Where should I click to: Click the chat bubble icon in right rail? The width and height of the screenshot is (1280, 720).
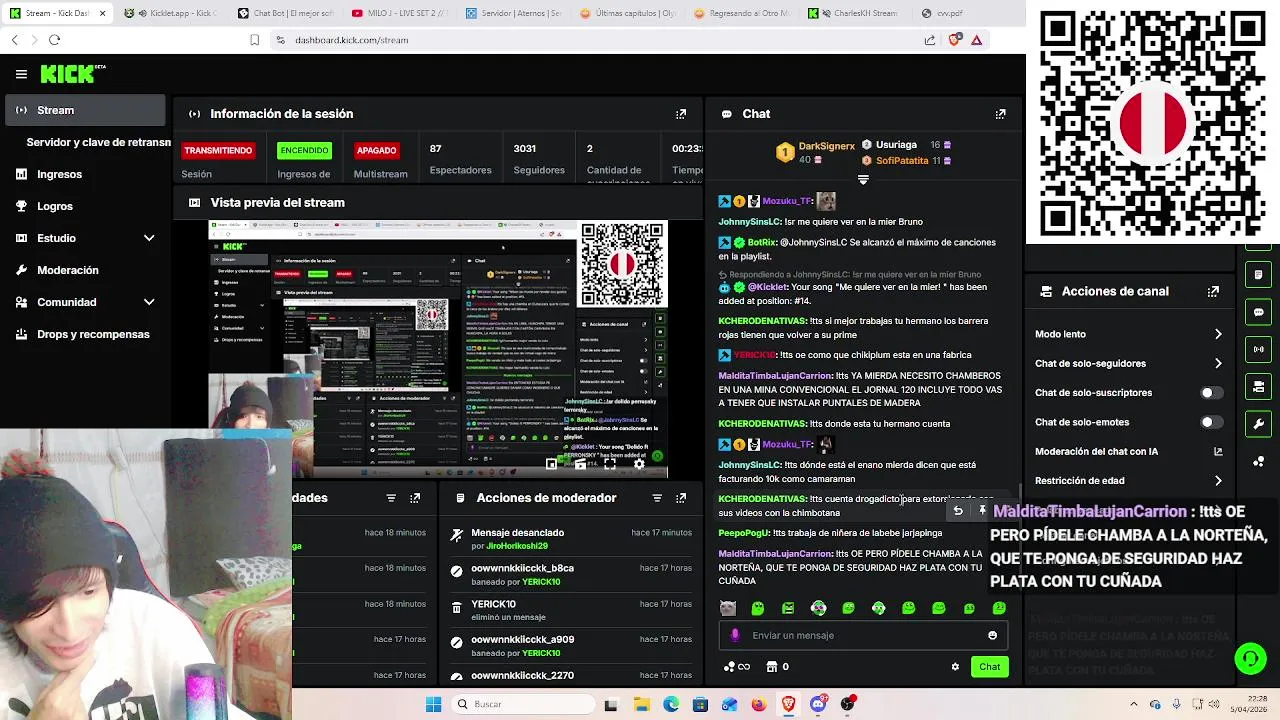point(1259,312)
